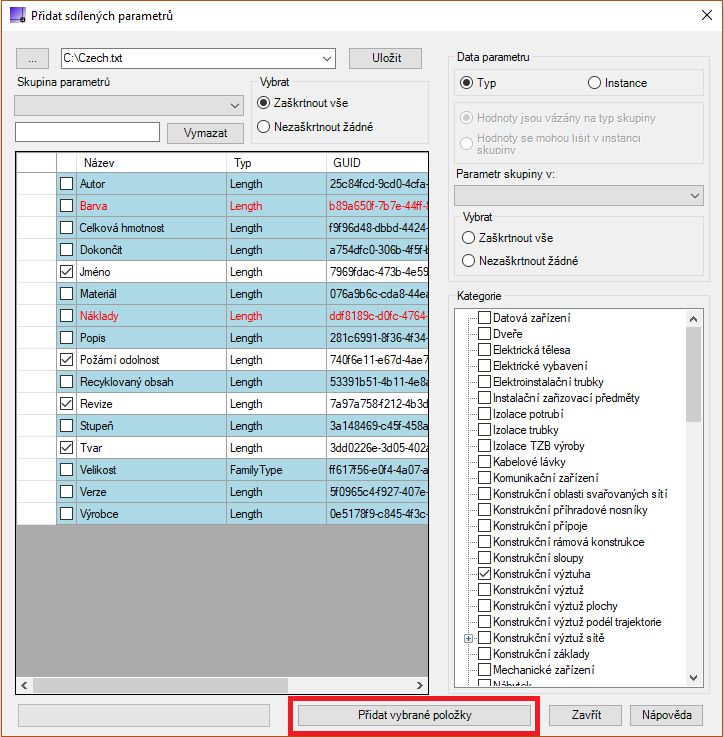This screenshot has width=724, height=737.
Task: Uncheck the Konstrukční výztuha category
Action: click(x=484, y=574)
